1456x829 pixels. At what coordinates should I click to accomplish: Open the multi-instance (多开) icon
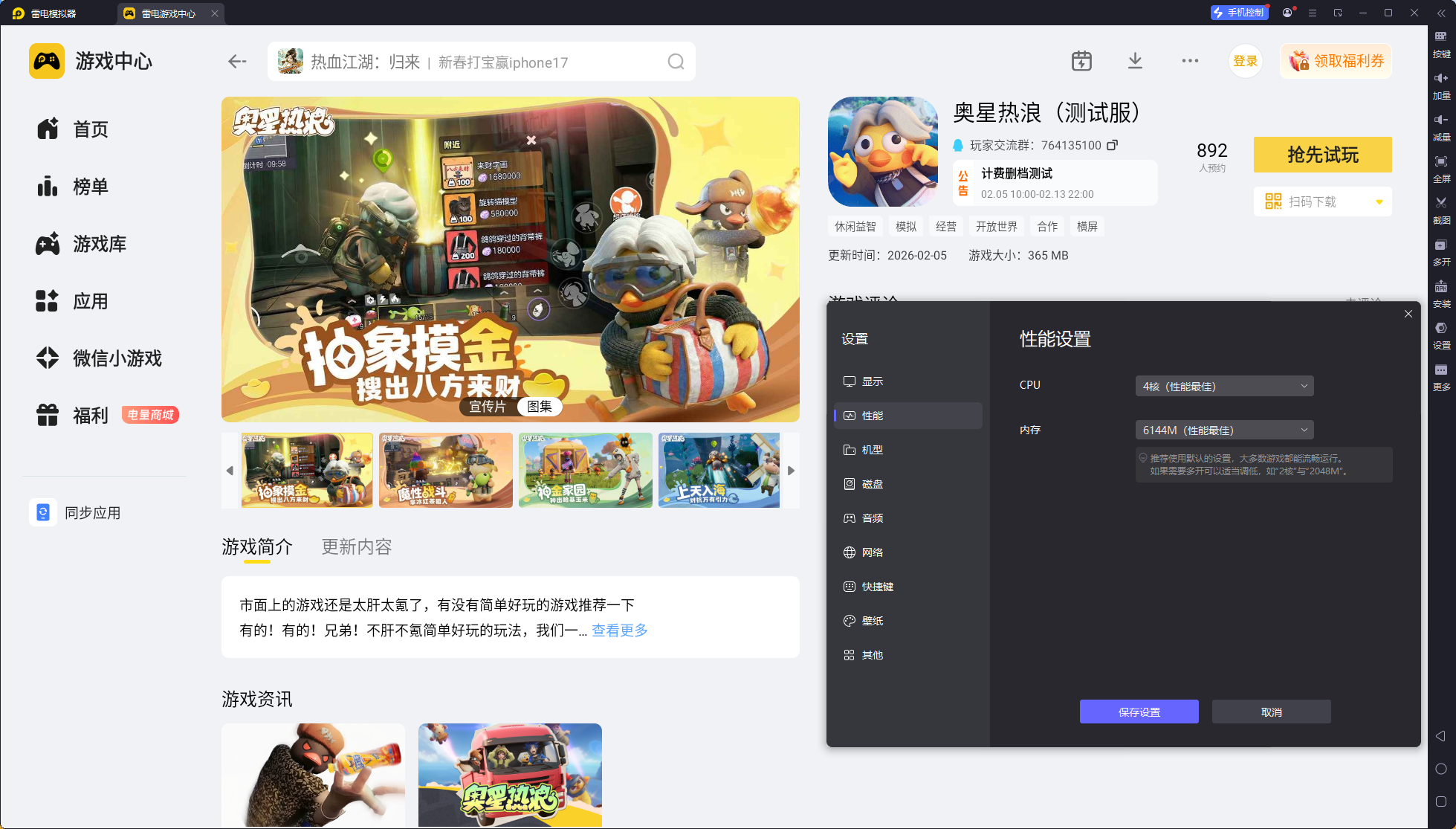click(1441, 245)
